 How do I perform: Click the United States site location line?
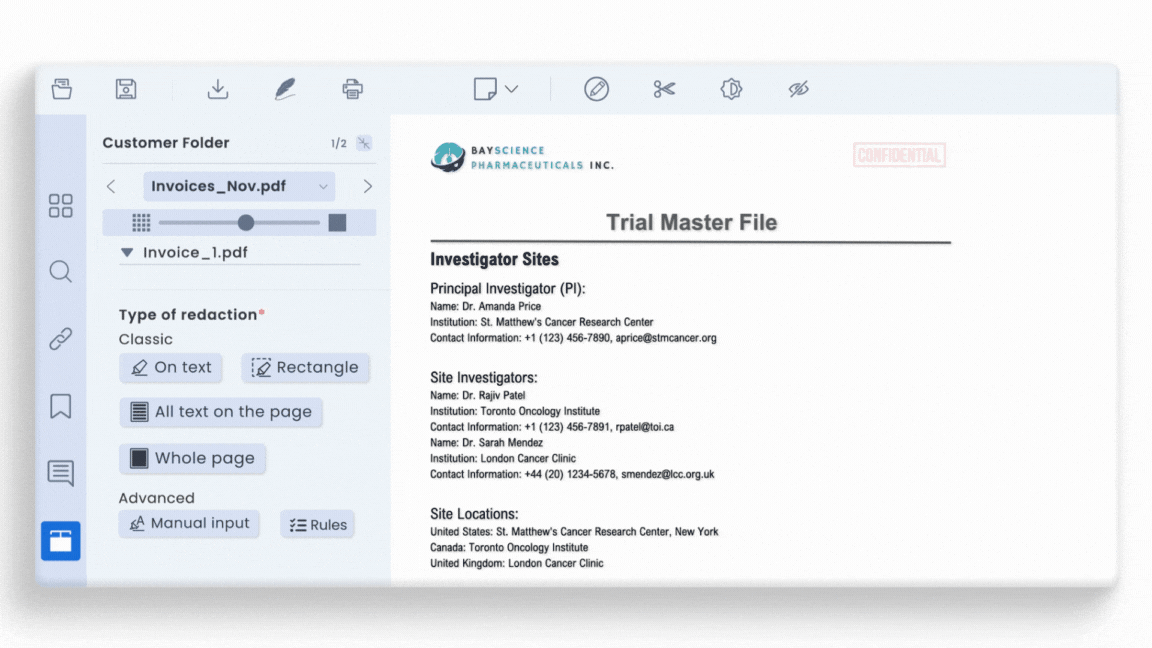(575, 532)
